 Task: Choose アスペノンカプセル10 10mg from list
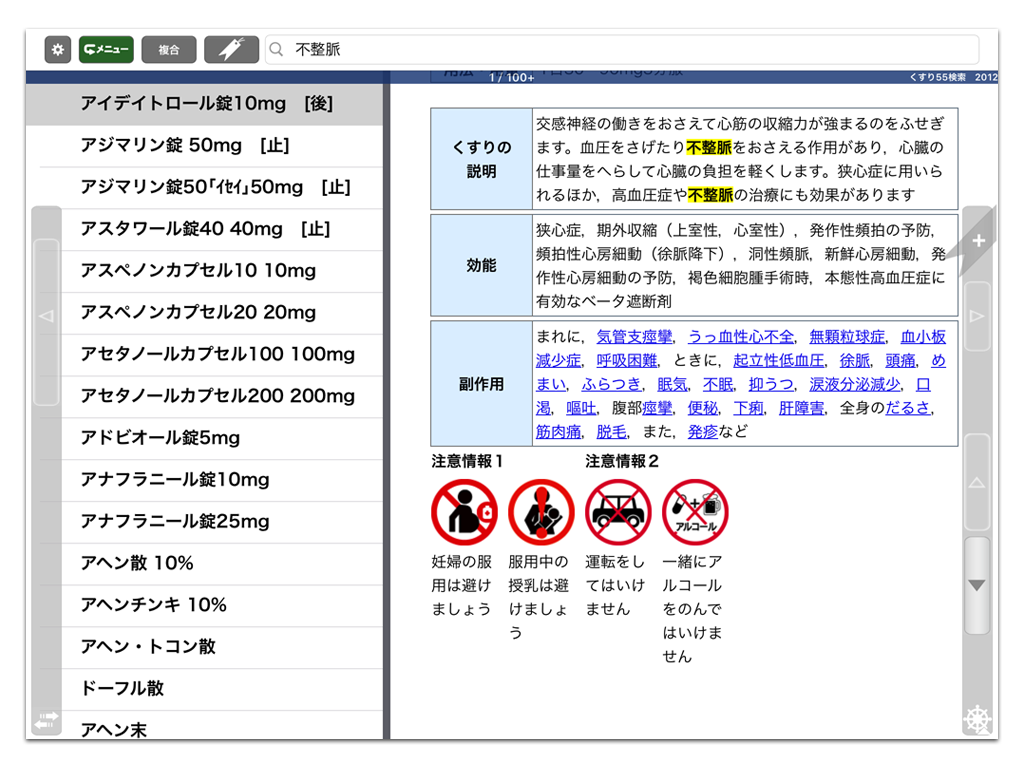(198, 271)
